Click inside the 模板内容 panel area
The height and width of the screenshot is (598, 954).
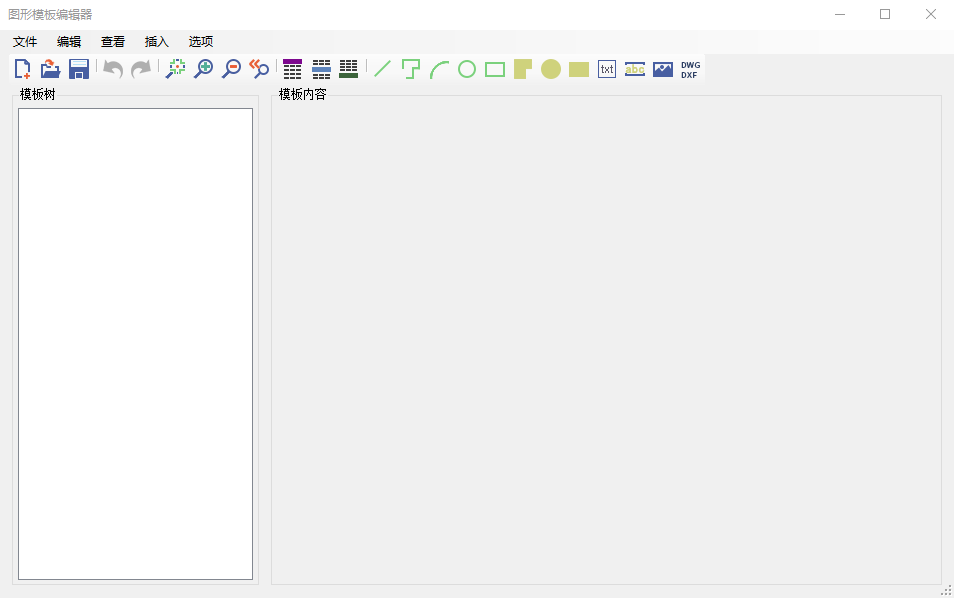606,341
